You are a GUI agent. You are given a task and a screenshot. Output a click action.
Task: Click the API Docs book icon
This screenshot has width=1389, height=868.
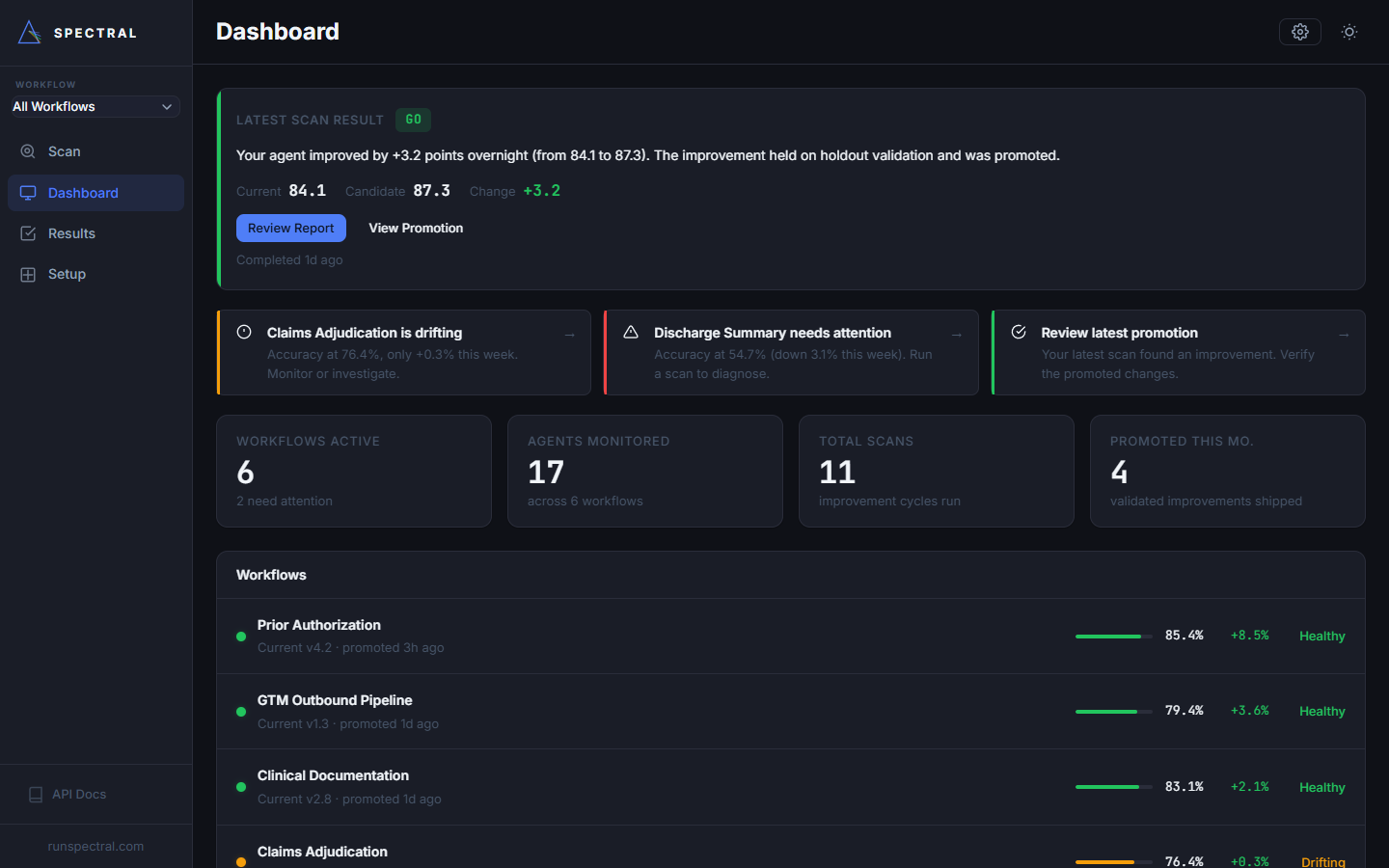pos(36,794)
